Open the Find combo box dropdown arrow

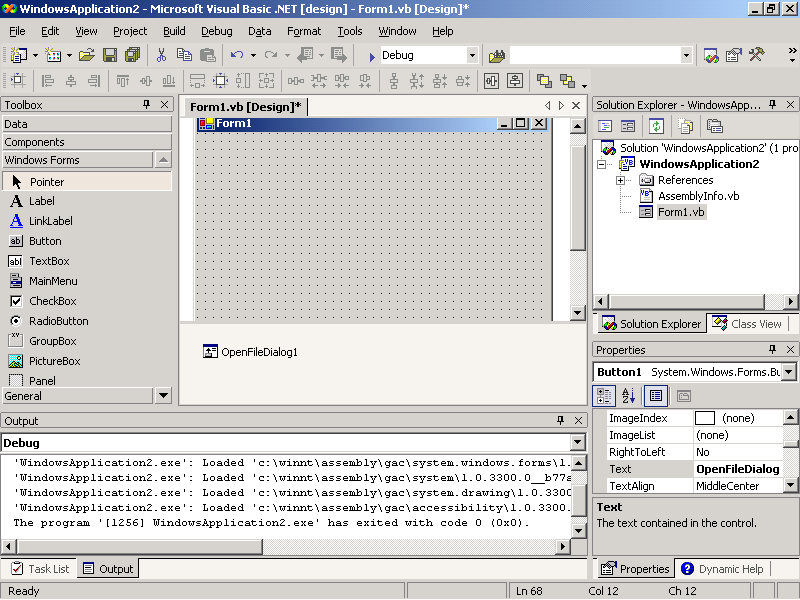point(686,55)
